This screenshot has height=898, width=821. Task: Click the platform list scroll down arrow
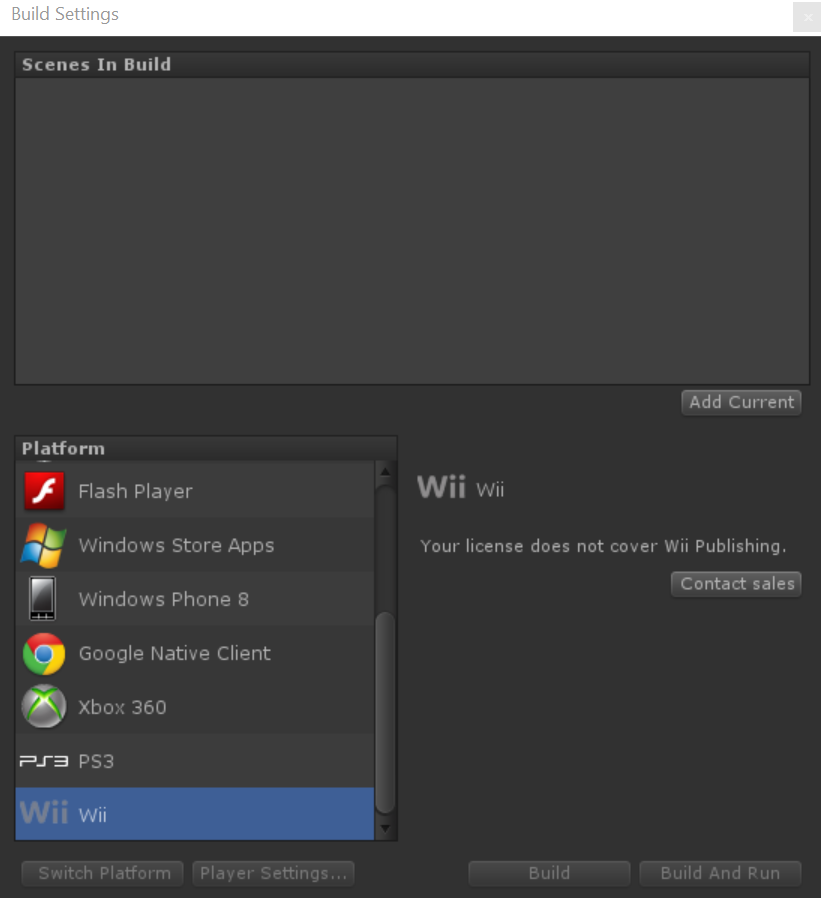[385, 828]
